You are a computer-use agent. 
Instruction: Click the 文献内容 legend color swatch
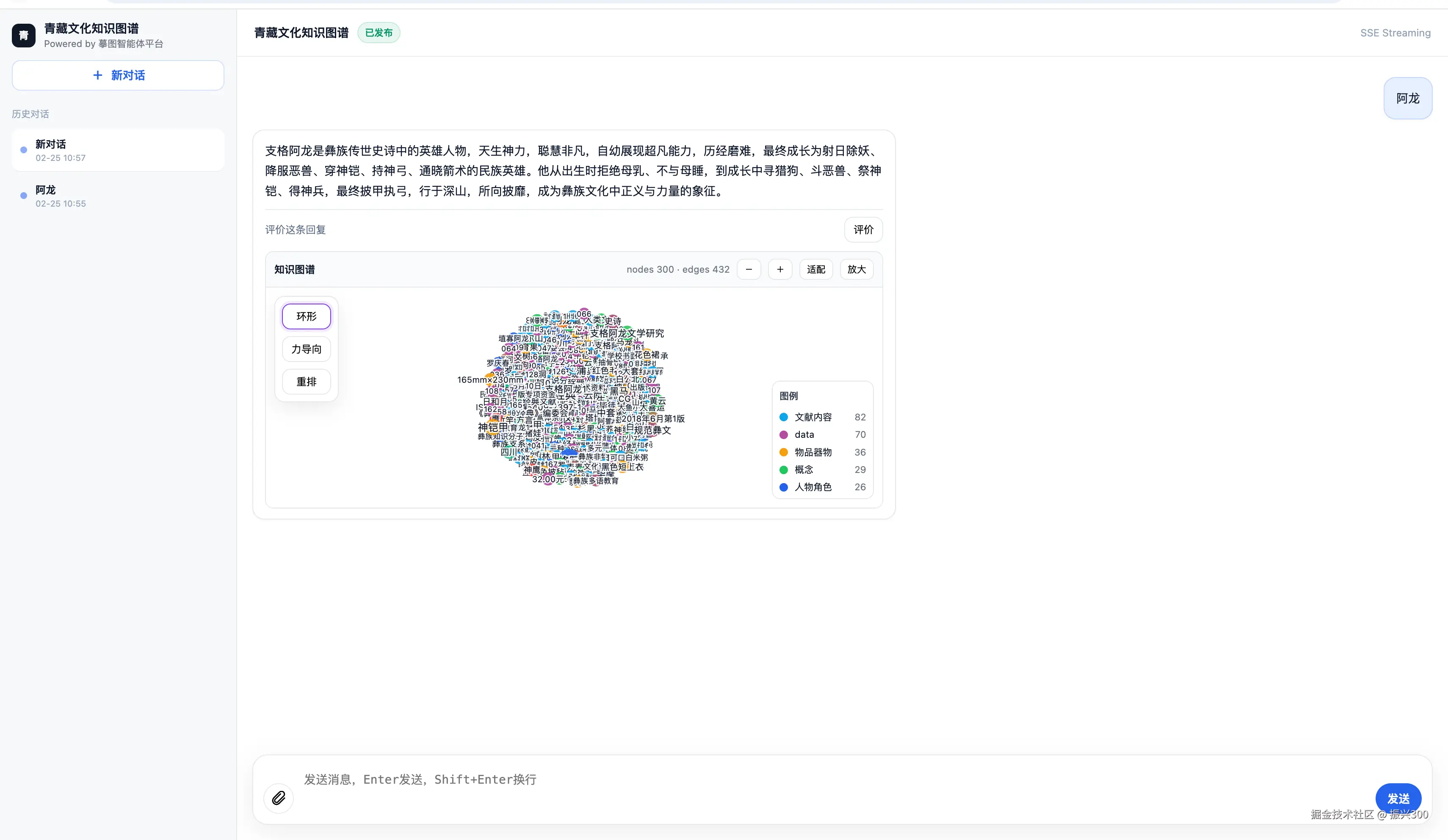coord(784,417)
